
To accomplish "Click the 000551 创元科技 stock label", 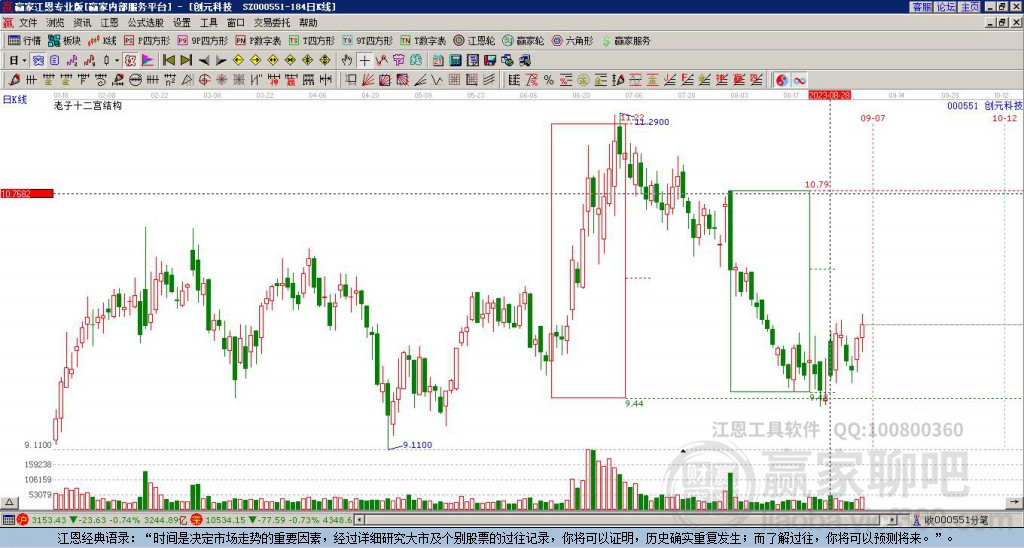I will click(985, 105).
